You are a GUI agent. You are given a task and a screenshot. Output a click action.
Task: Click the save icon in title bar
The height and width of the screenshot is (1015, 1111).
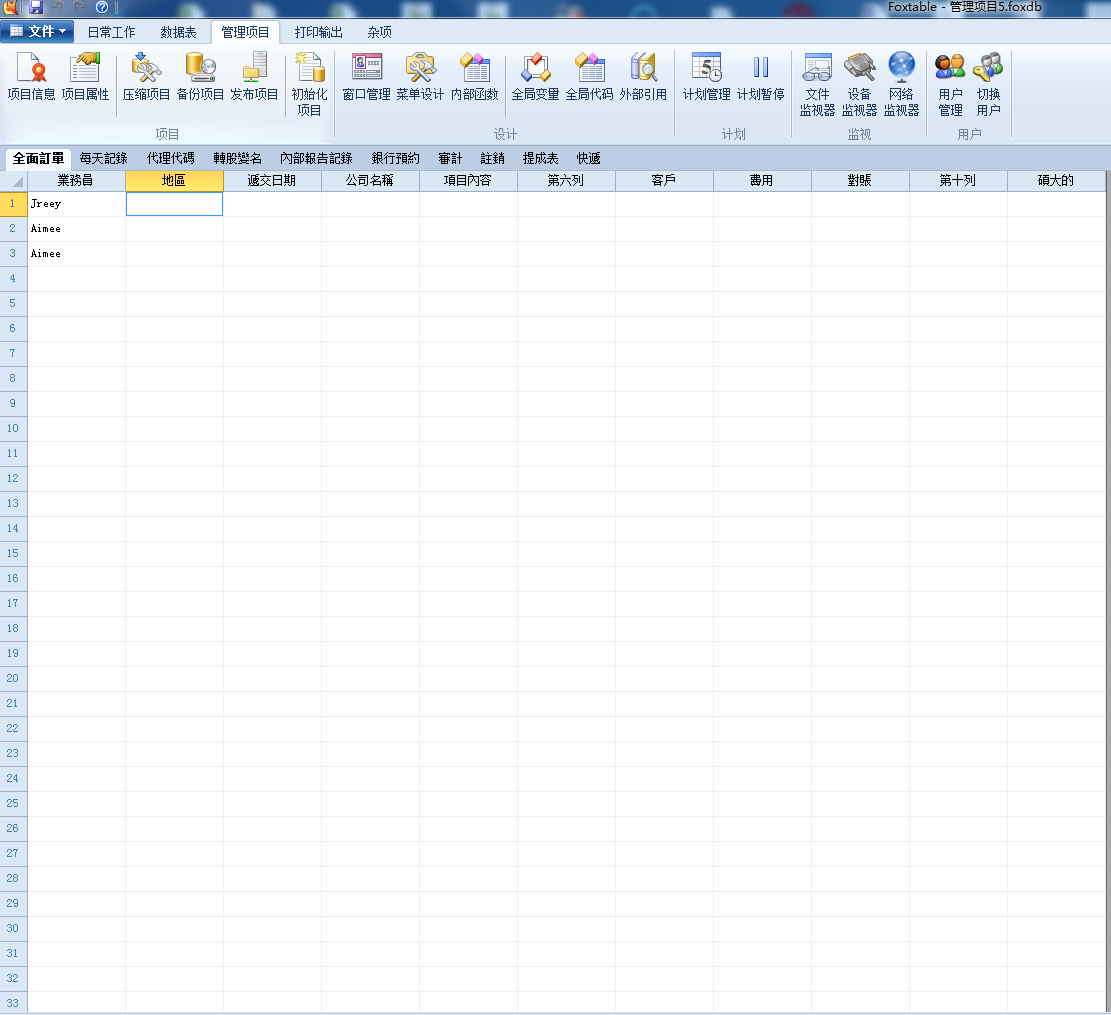tap(35, 7)
